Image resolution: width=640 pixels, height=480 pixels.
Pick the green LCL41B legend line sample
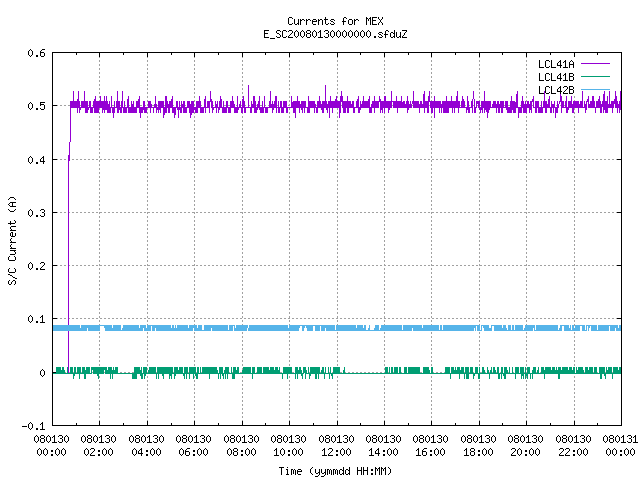(x=595, y=77)
